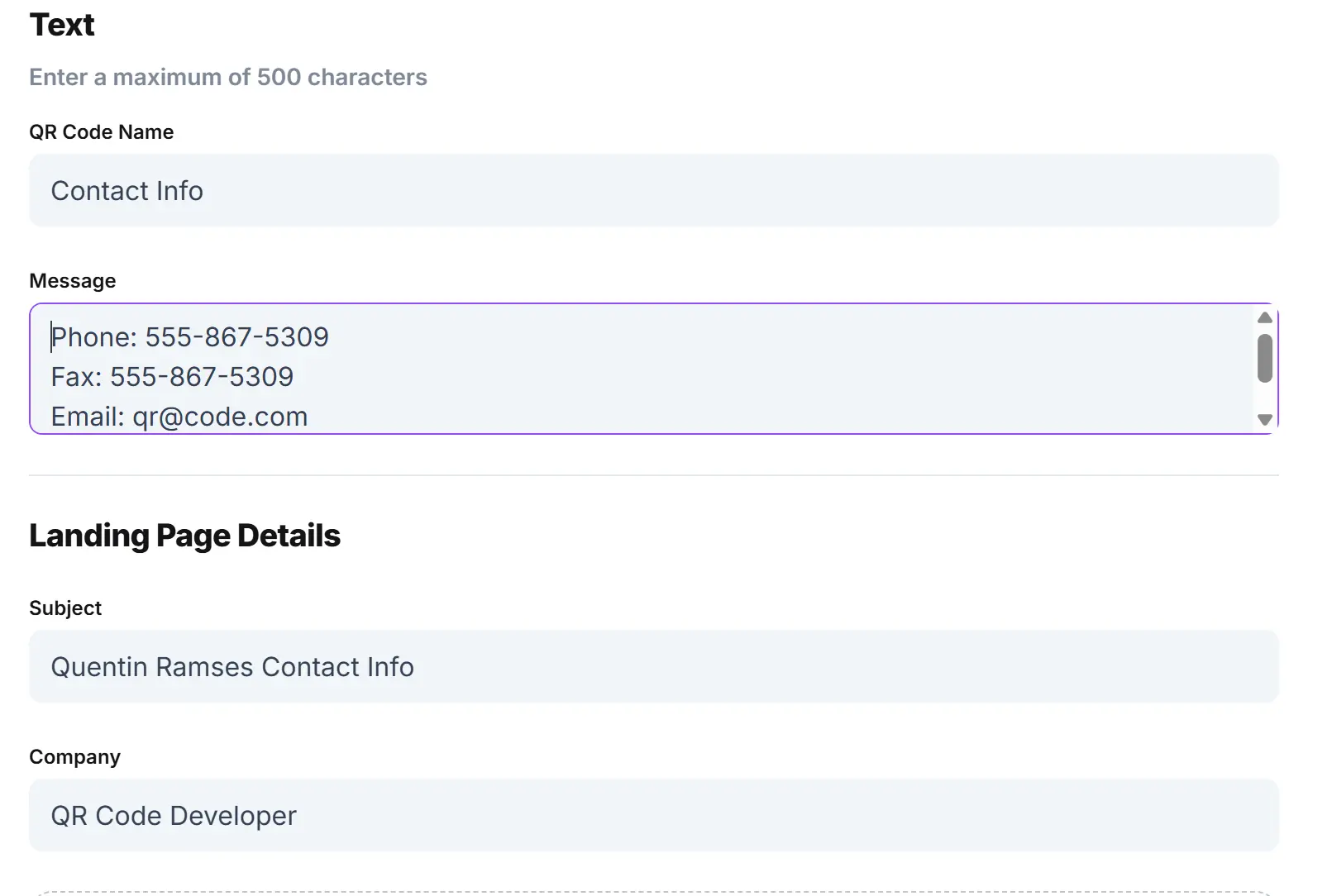Screen dimensions: 1327x896
Task: Place cursor on the Fax line
Action: click(172, 377)
